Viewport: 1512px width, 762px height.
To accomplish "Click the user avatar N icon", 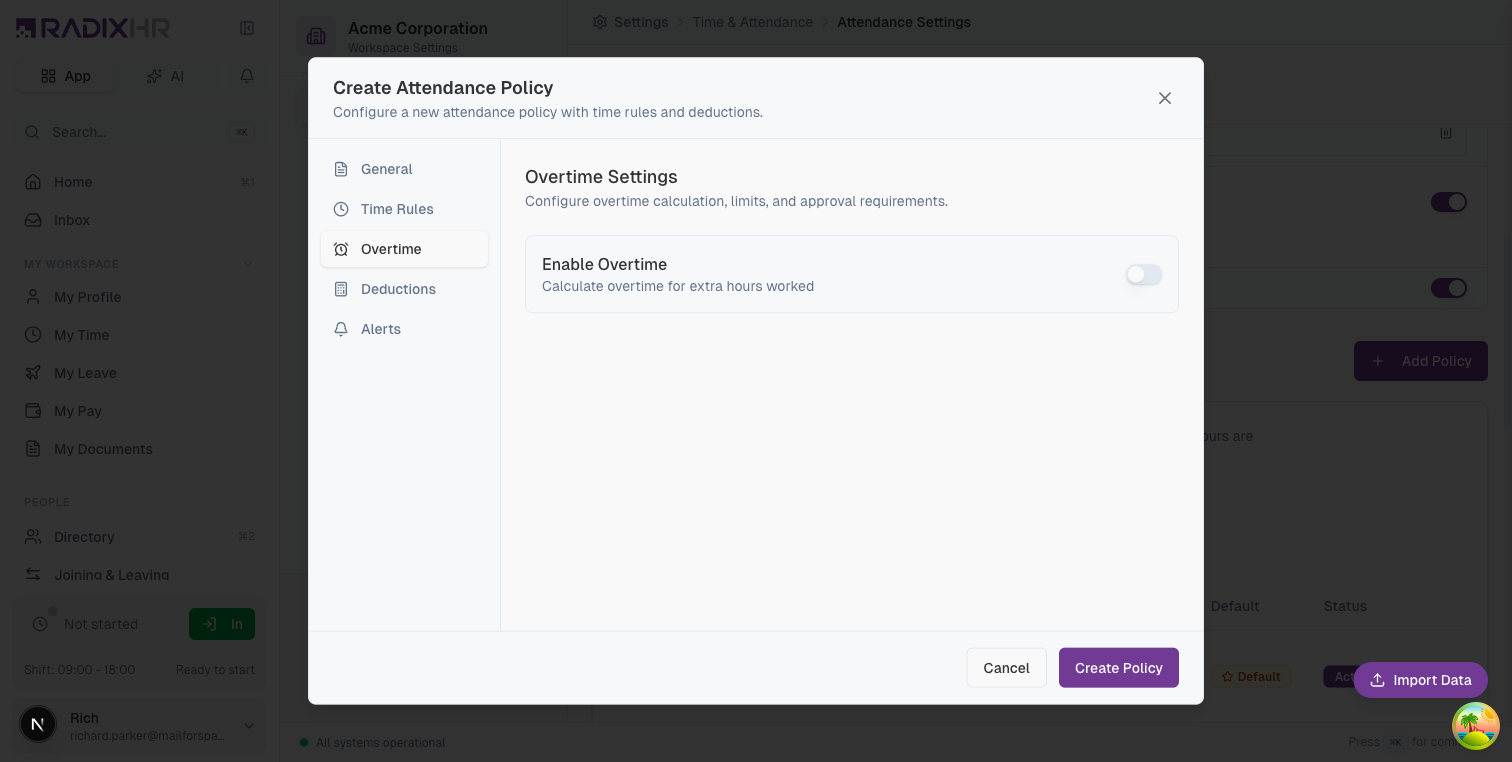I will 38,725.
